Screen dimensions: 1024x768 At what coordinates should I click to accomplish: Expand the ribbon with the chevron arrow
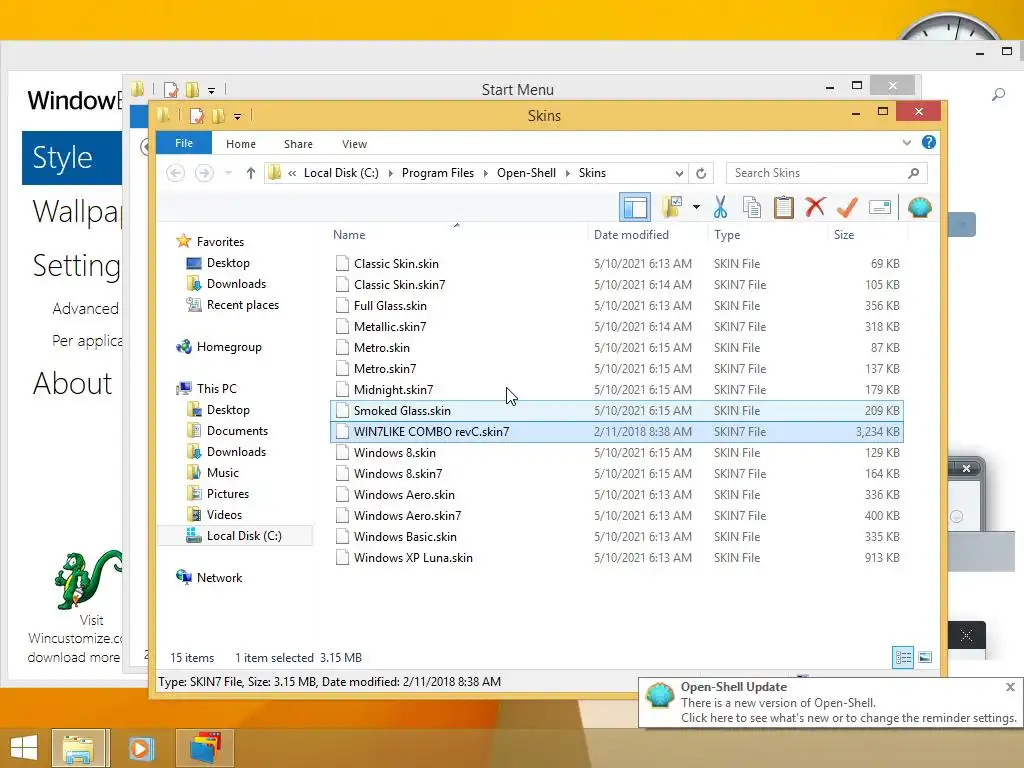coord(906,142)
